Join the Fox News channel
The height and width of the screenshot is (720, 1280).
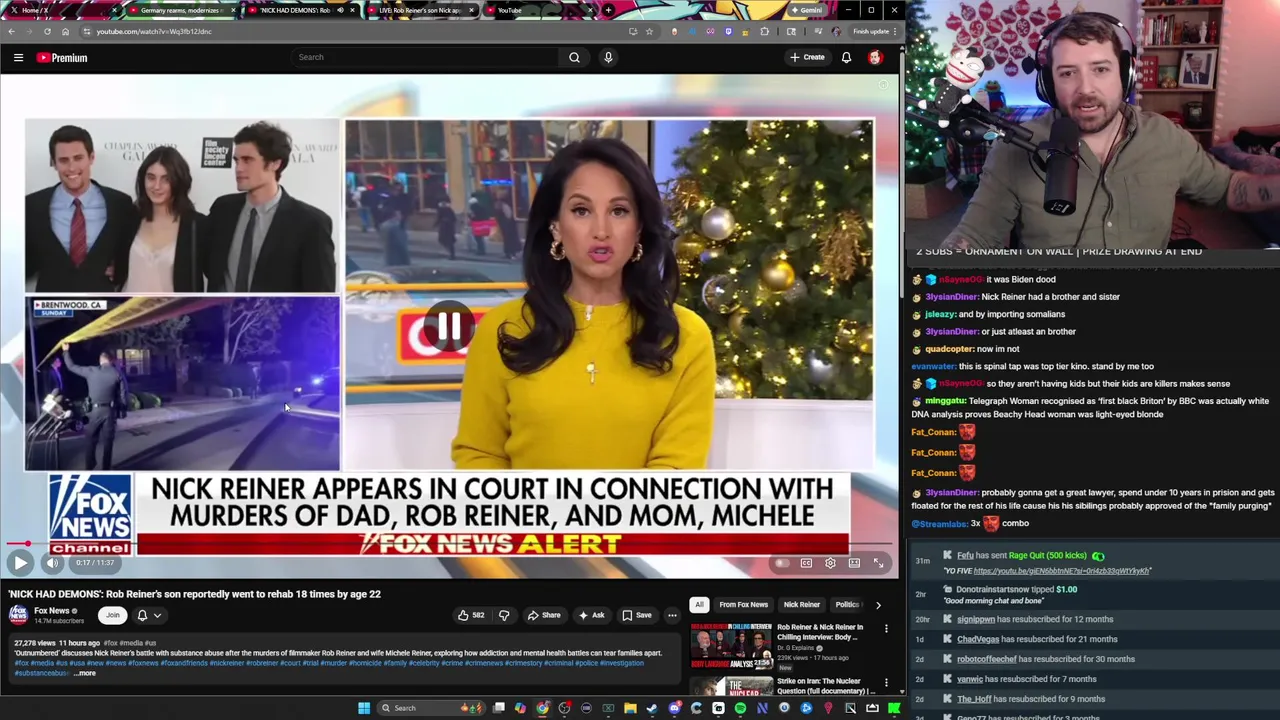113,615
